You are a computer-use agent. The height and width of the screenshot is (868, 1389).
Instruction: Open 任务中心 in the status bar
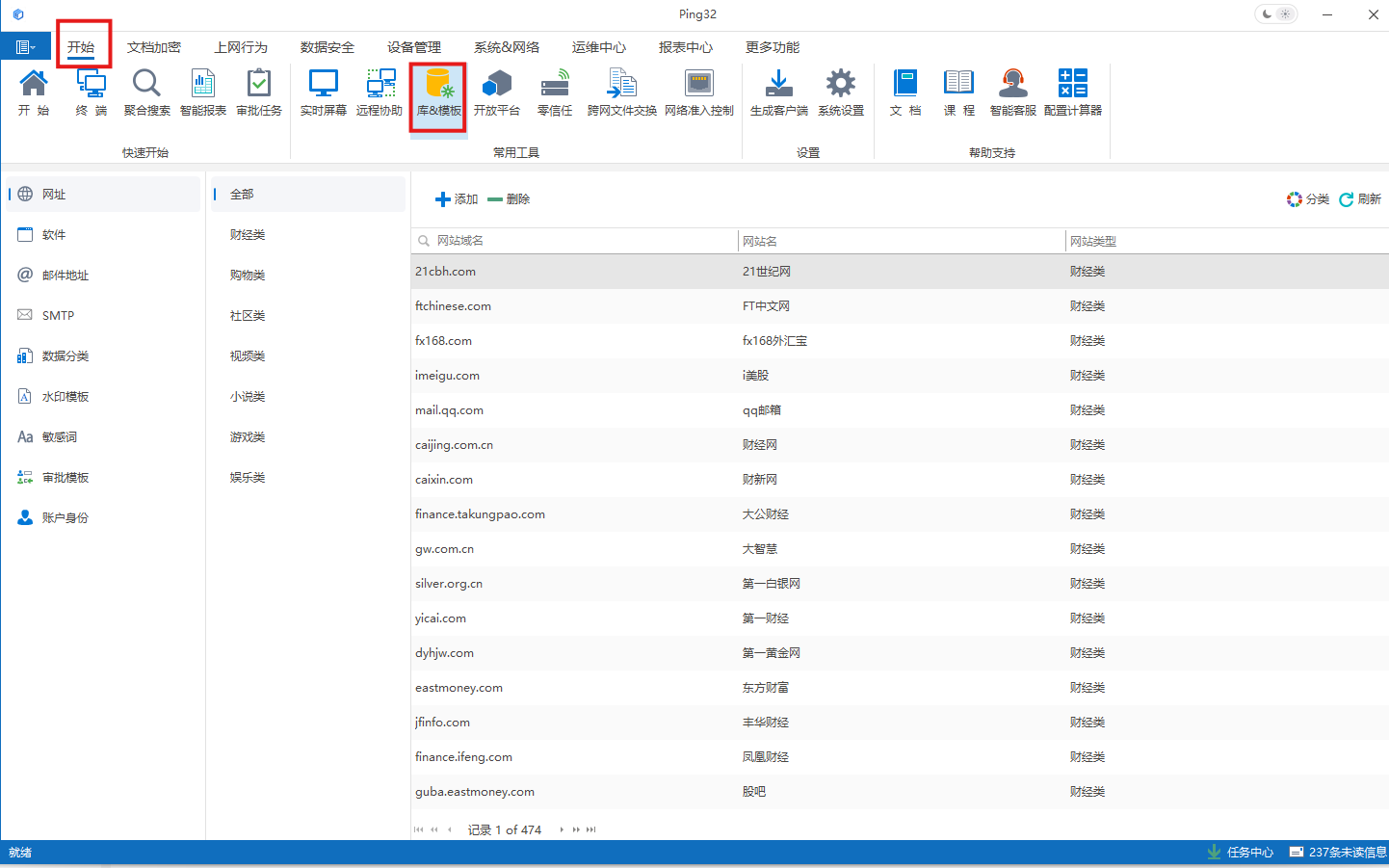(1241, 853)
